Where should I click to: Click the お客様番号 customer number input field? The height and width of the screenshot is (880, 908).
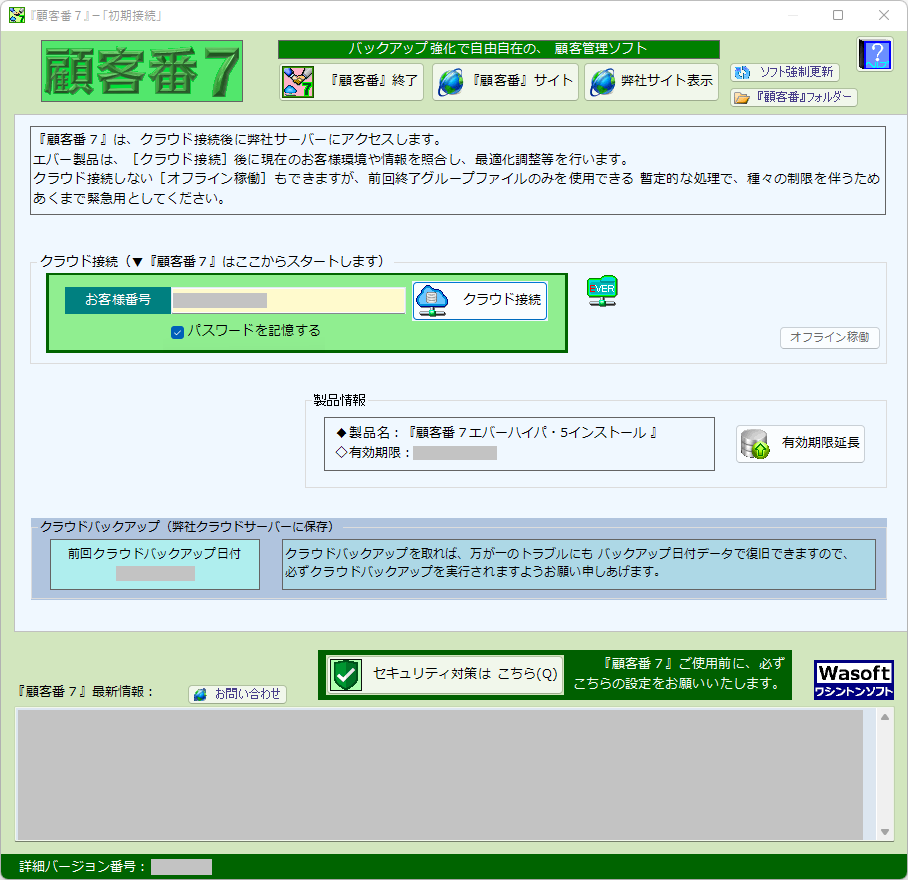[288, 300]
